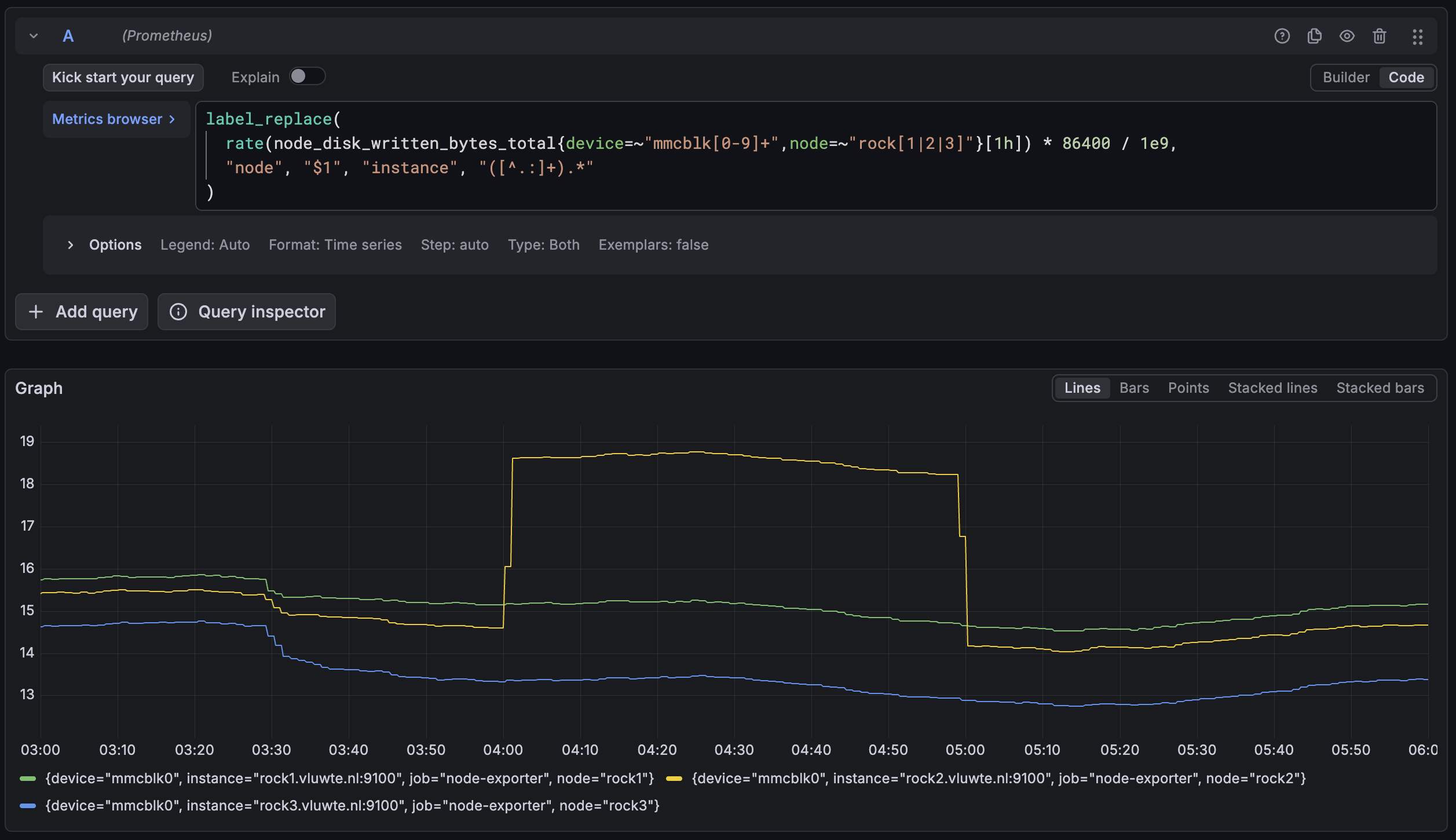Image resolution: width=1456 pixels, height=840 pixels.
Task: Duplicate query A with copy icon
Action: tap(1314, 36)
